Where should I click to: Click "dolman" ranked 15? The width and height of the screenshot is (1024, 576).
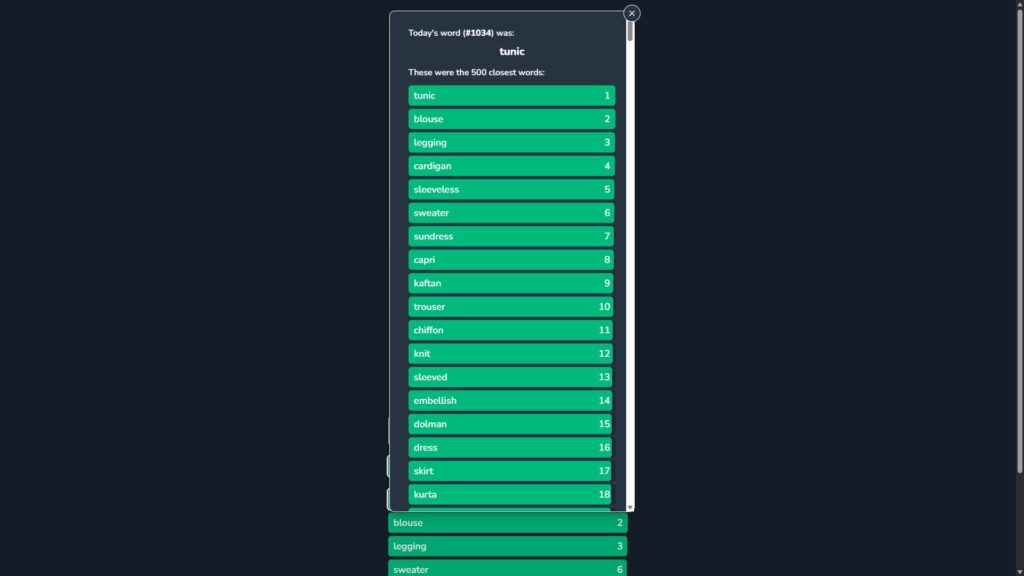coord(511,423)
